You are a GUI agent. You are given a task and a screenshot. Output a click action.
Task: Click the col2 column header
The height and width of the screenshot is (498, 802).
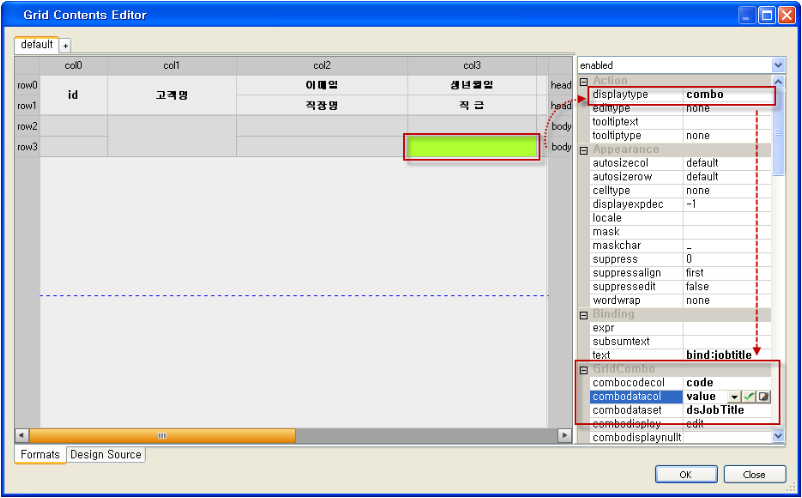322,66
